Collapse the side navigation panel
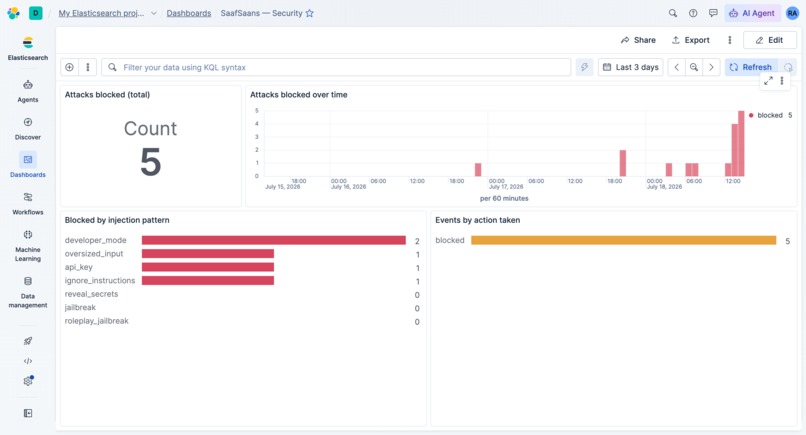This screenshot has height=435, width=806. click(28, 413)
